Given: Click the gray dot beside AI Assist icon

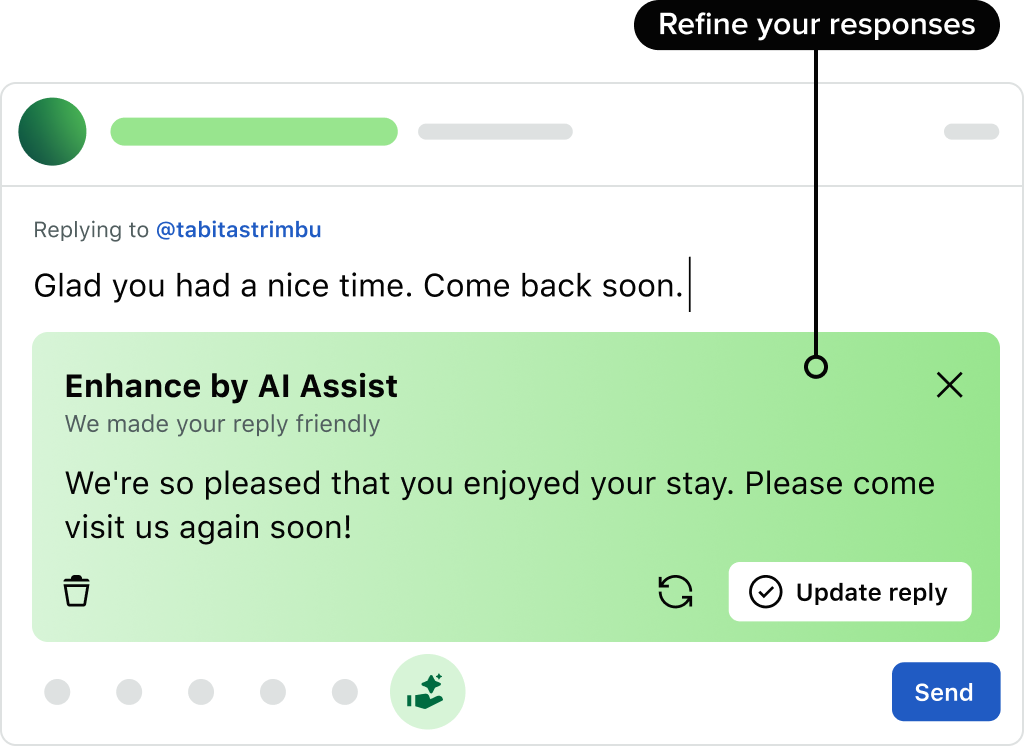Looking at the screenshot, I should 345,692.
